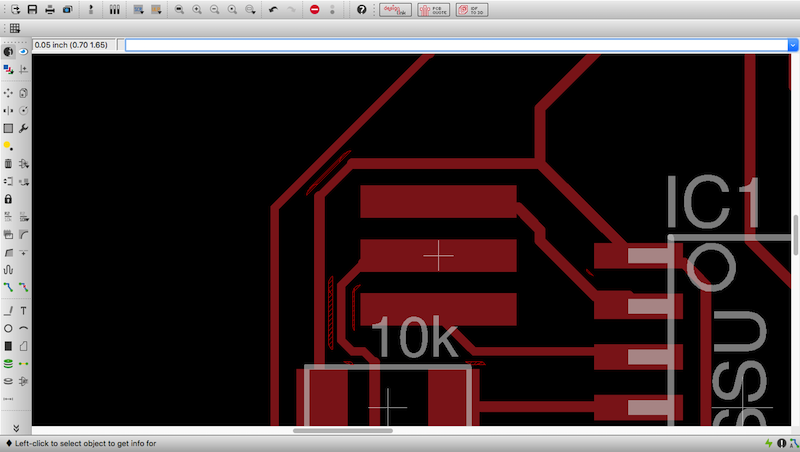Print the board layout
The image size is (800, 452).
[49, 10]
